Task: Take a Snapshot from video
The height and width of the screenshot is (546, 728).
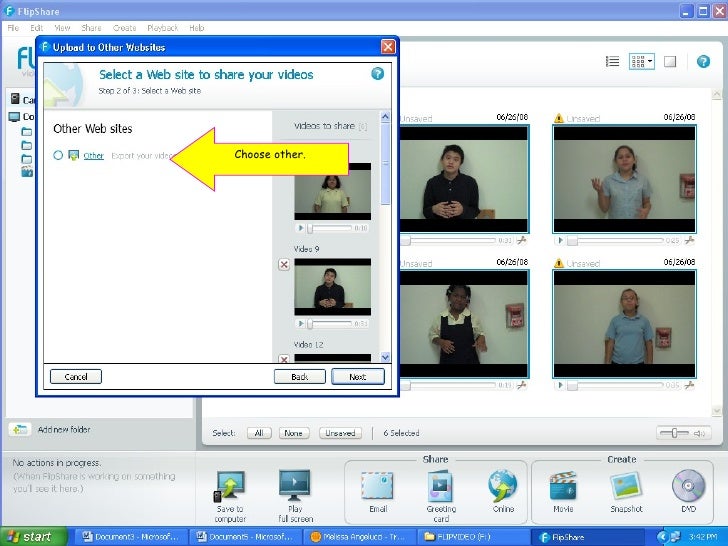Action: 626,492
